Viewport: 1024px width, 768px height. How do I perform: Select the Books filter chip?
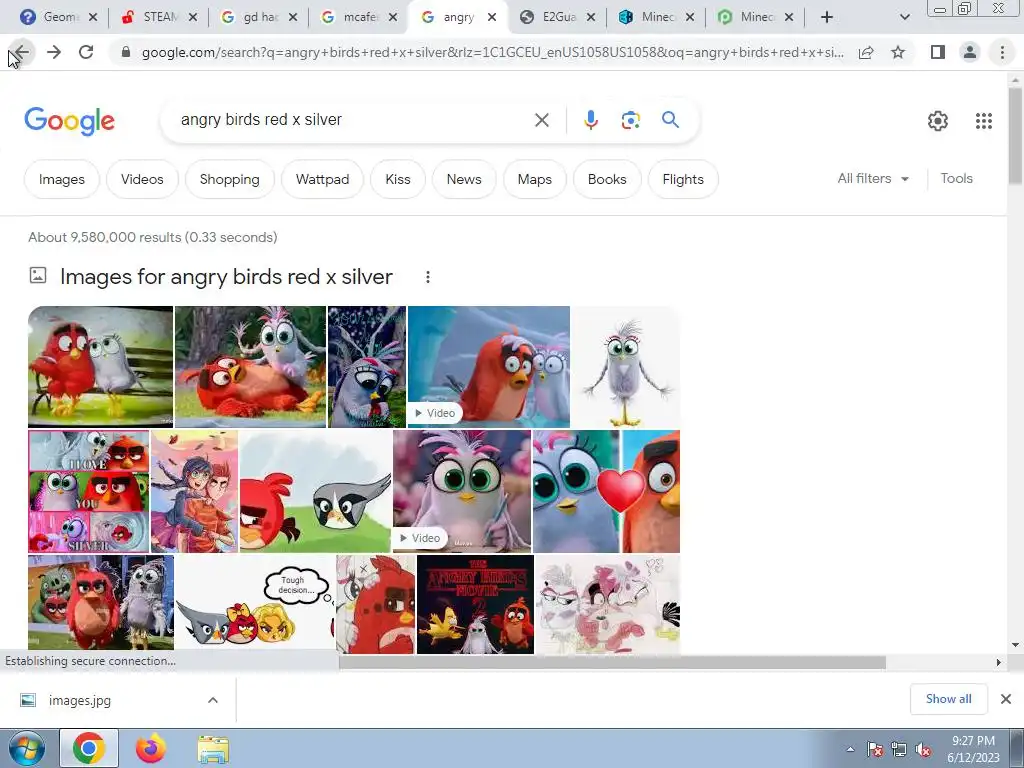pyautogui.click(x=607, y=179)
